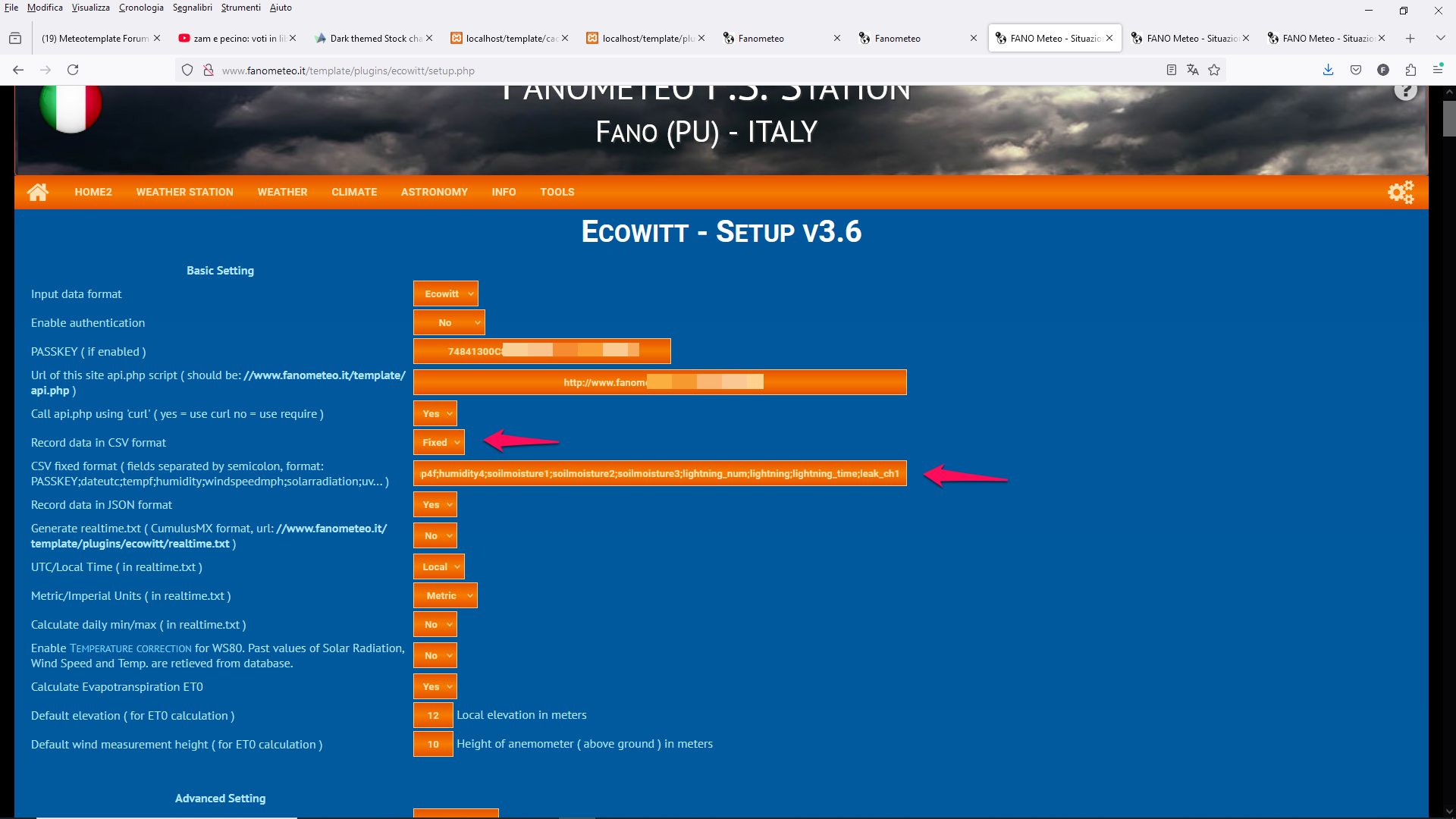The width and height of the screenshot is (1456, 819).
Task: Open the extensions puzzle icon
Action: pyautogui.click(x=1410, y=70)
